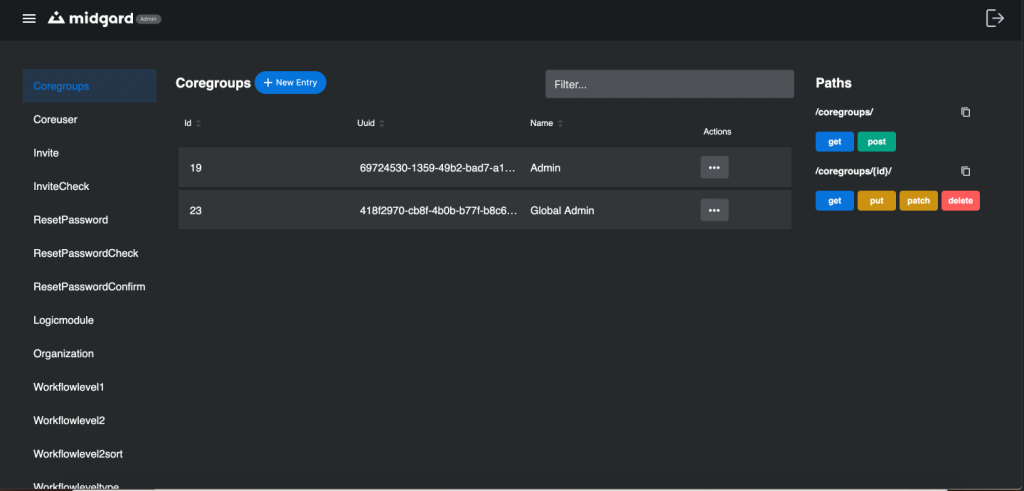Click the midgard logo

[x=91, y=18]
